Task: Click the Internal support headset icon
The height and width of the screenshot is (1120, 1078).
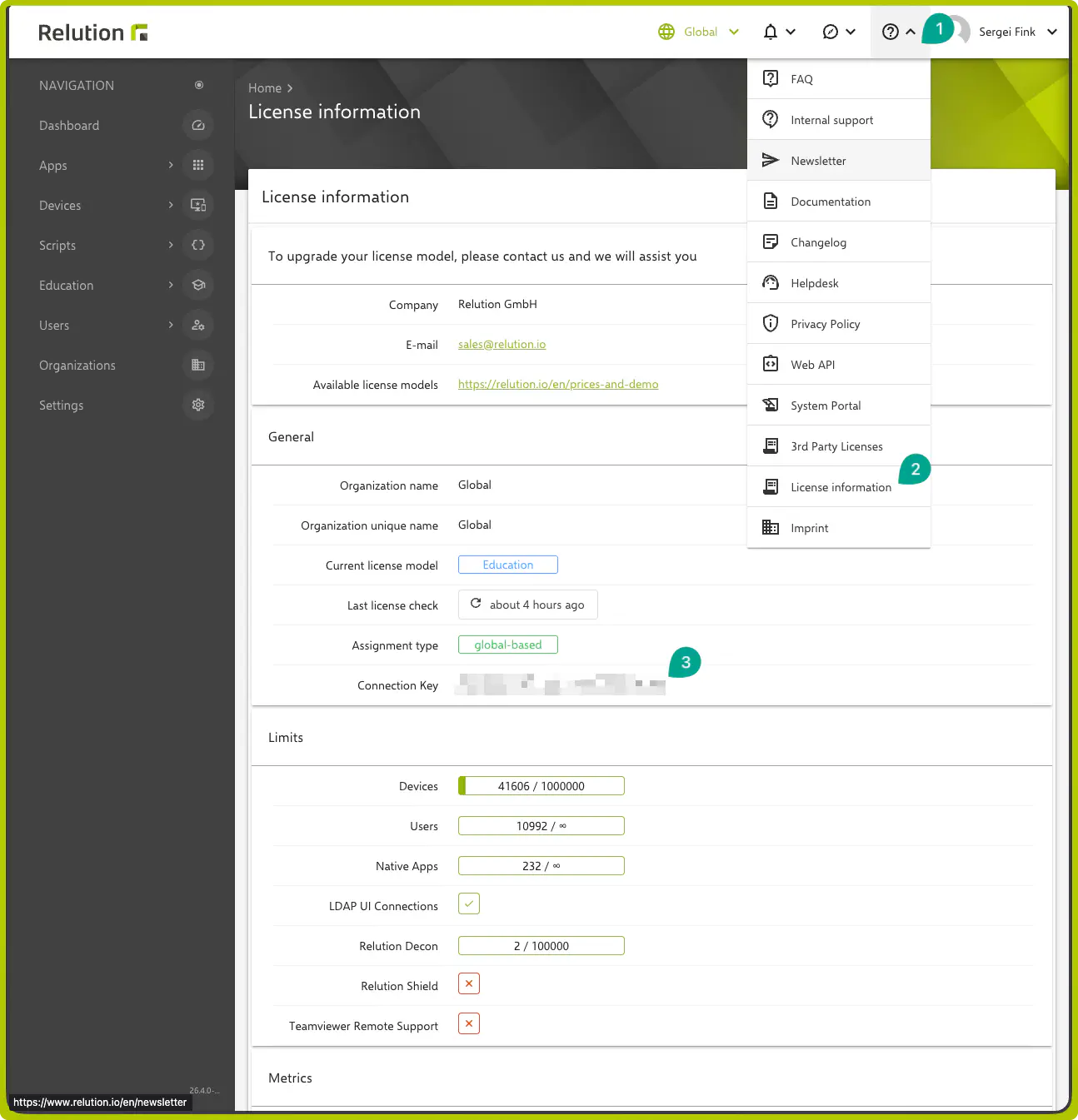Action: click(771, 119)
